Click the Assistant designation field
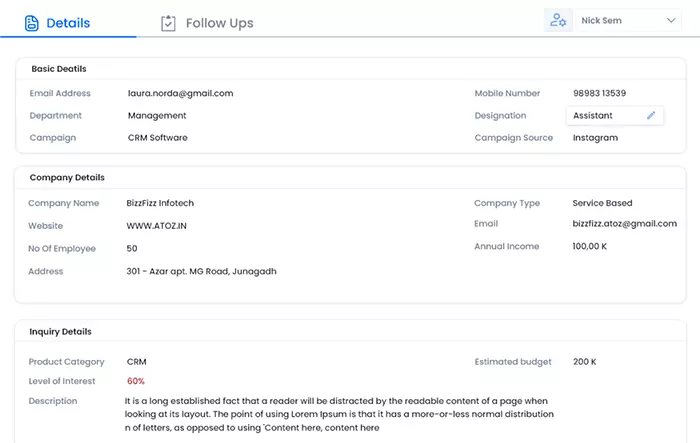Viewport: 700px width, 443px height. pyautogui.click(x=615, y=116)
